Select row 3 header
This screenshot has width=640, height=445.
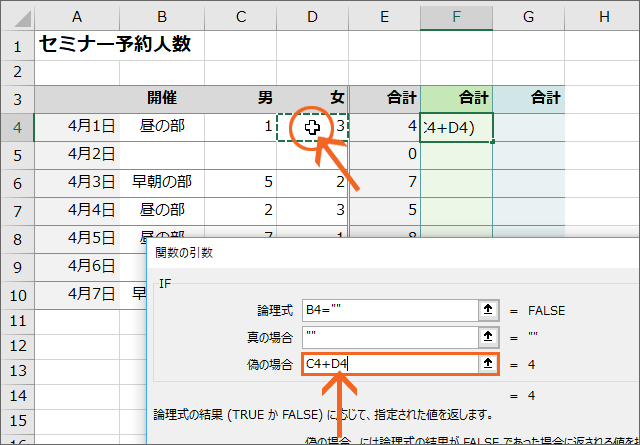click(17, 99)
